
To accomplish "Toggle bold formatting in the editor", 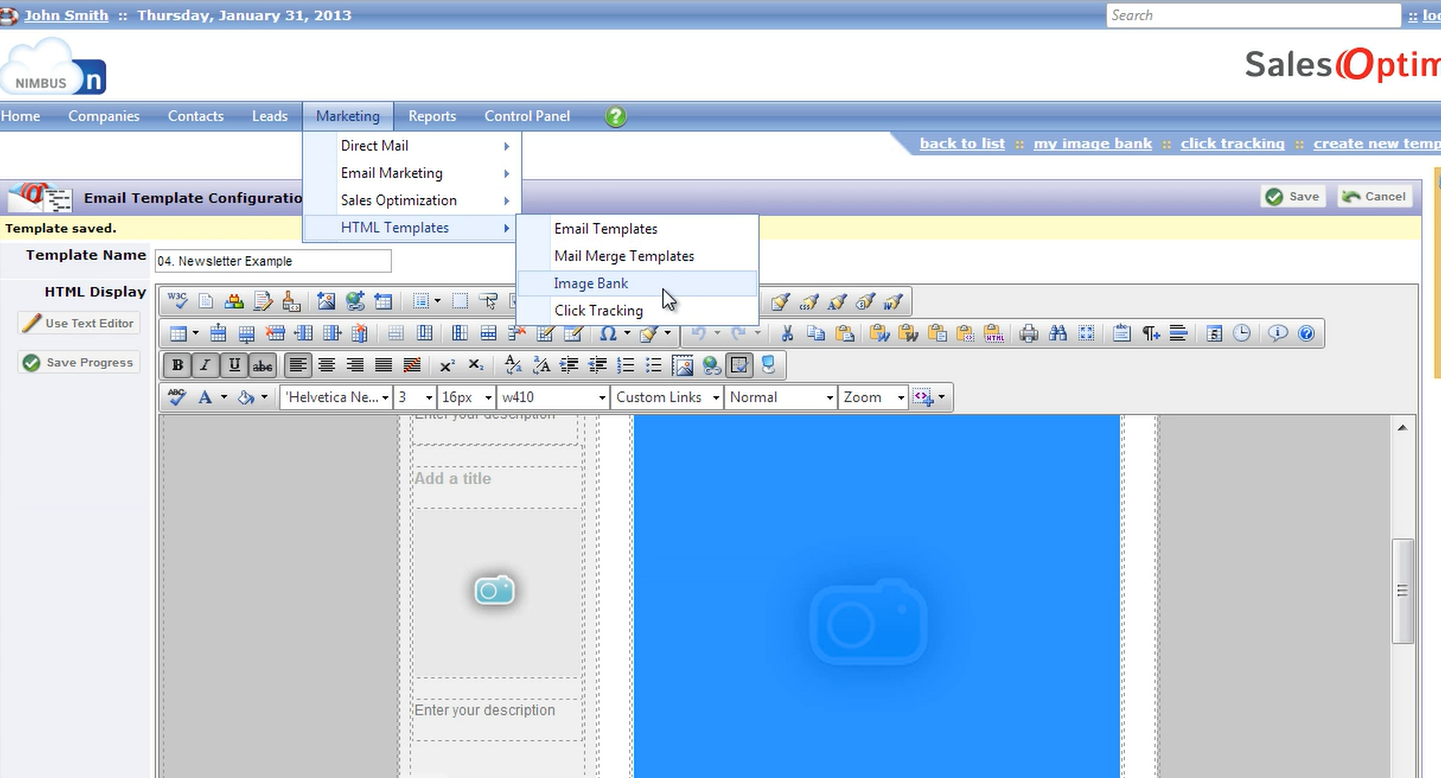I will pyautogui.click(x=177, y=365).
